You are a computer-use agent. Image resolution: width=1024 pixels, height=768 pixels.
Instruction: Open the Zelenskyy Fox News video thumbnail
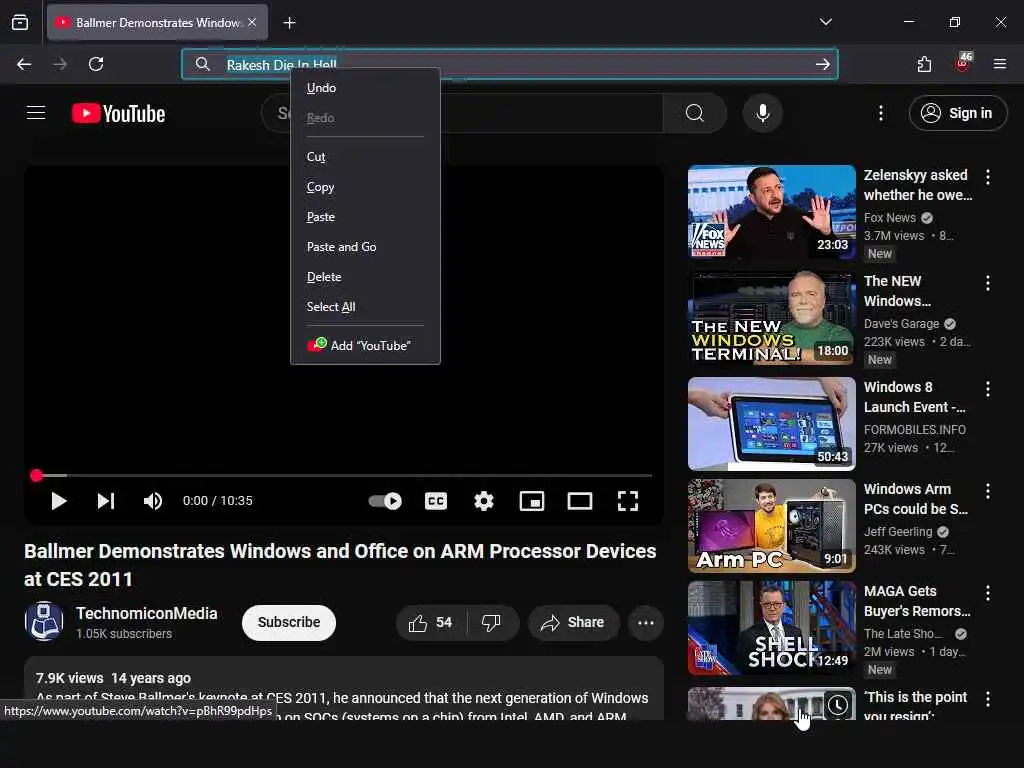click(771, 212)
